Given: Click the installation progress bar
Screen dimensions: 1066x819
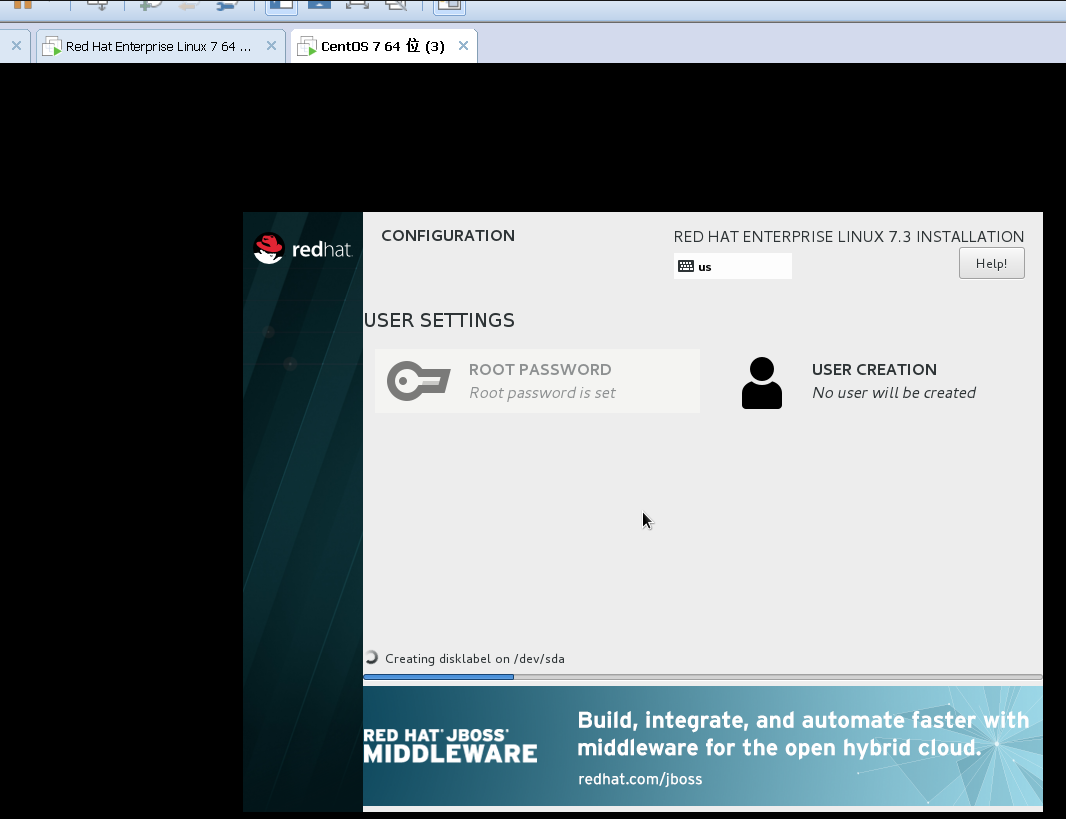Looking at the screenshot, I should click(x=702, y=677).
